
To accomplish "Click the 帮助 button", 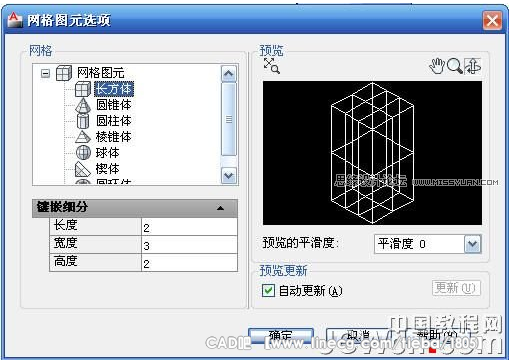I will pos(436,336).
